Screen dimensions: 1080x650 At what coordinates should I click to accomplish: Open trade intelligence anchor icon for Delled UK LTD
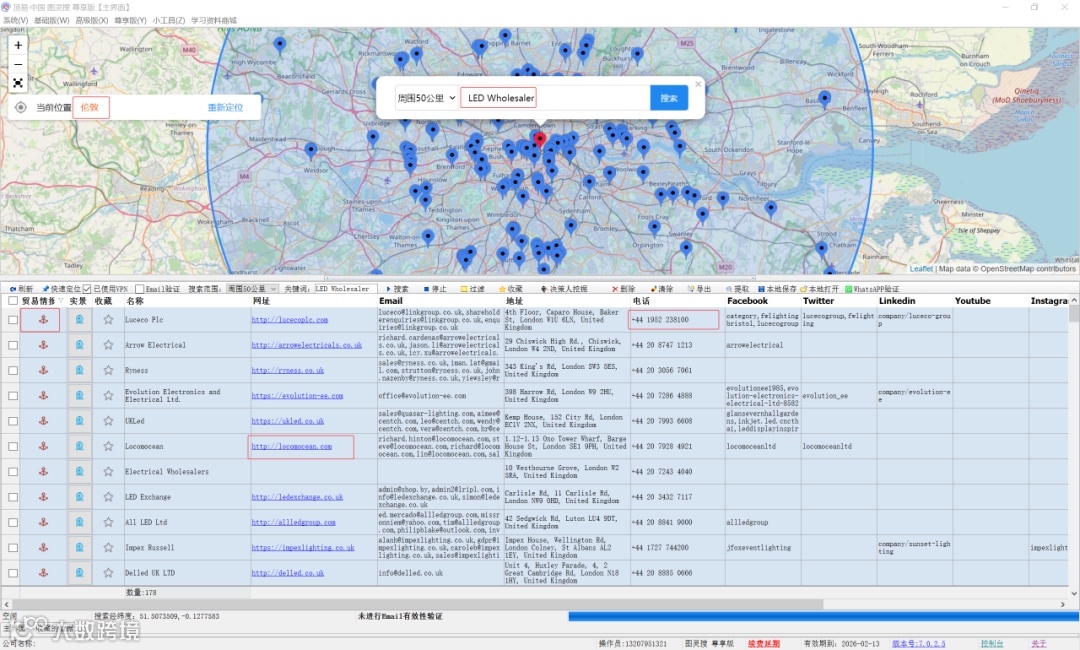pos(43,573)
